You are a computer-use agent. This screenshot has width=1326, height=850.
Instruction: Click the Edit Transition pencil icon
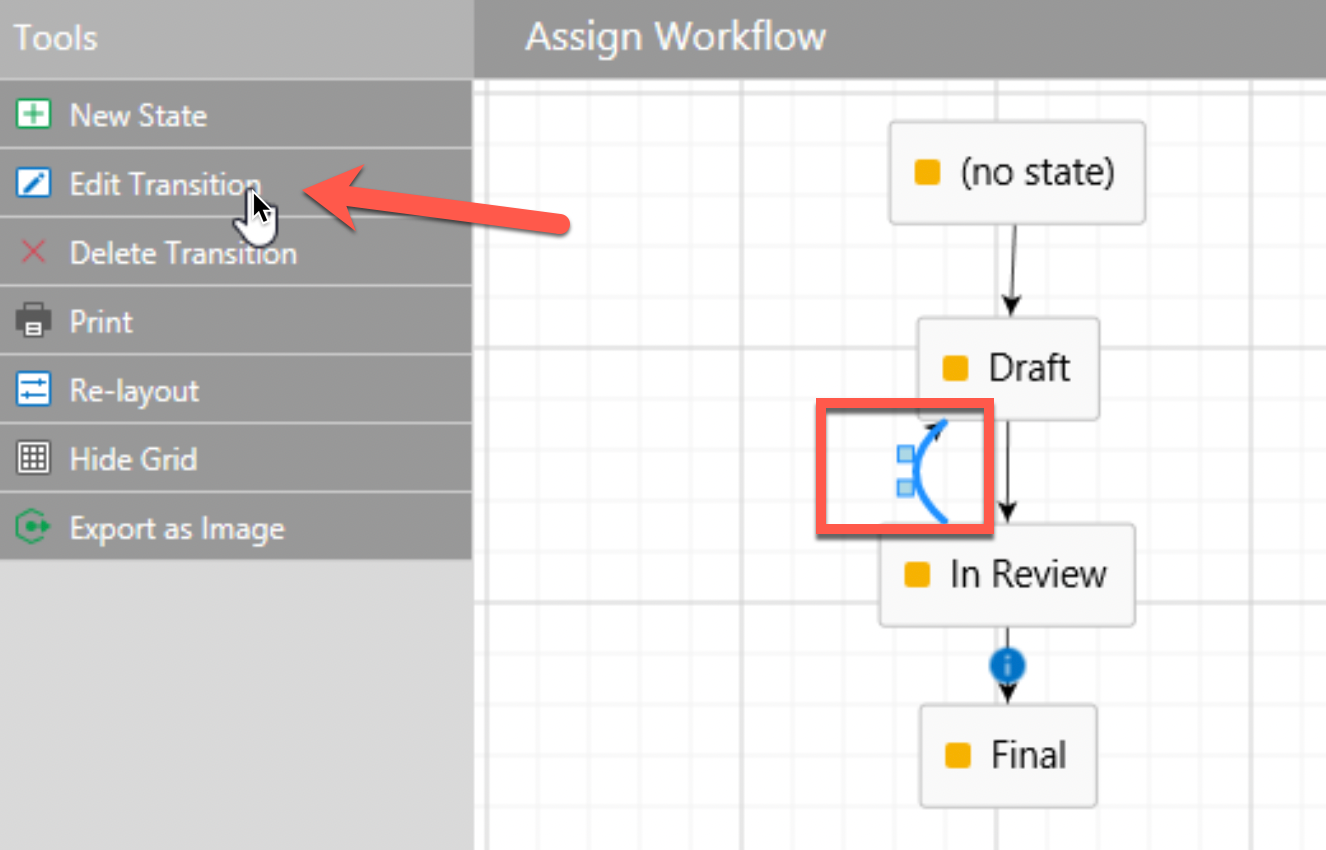[34, 184]
